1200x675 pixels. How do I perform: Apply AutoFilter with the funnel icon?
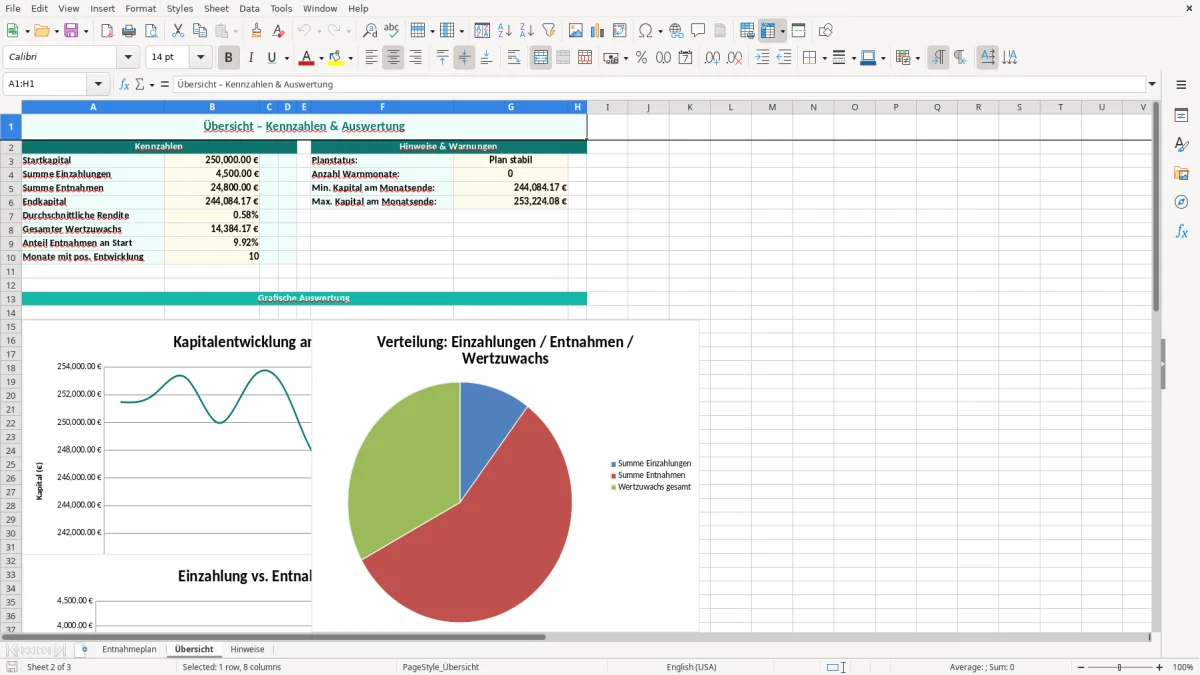tap(548, 31)
